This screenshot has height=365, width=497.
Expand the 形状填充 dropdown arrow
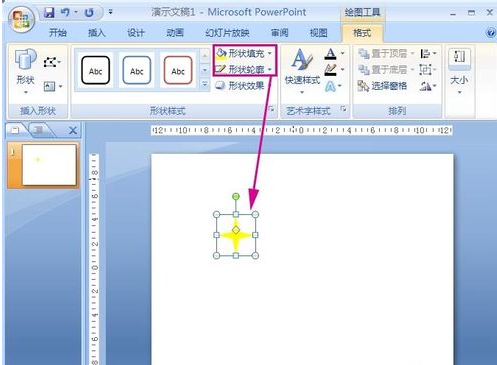tap(270, 53)
